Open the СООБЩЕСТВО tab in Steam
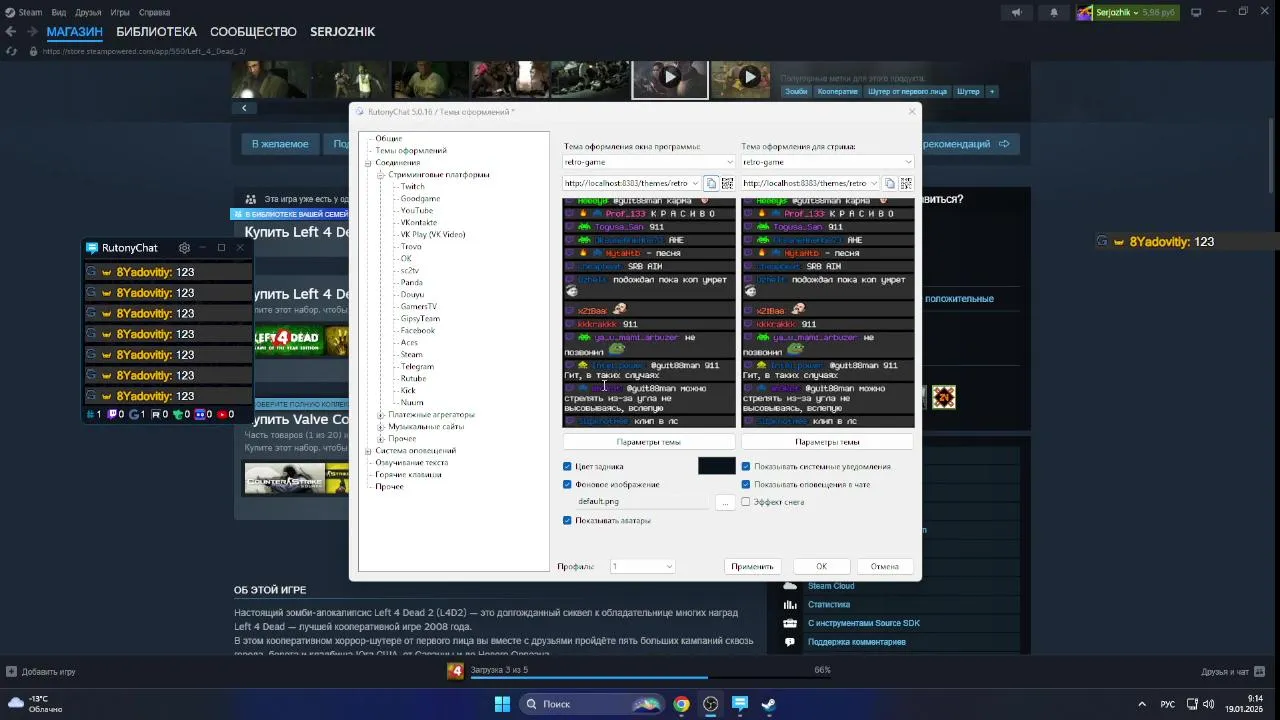This screenshot has width=1280, height=720. 253,32
